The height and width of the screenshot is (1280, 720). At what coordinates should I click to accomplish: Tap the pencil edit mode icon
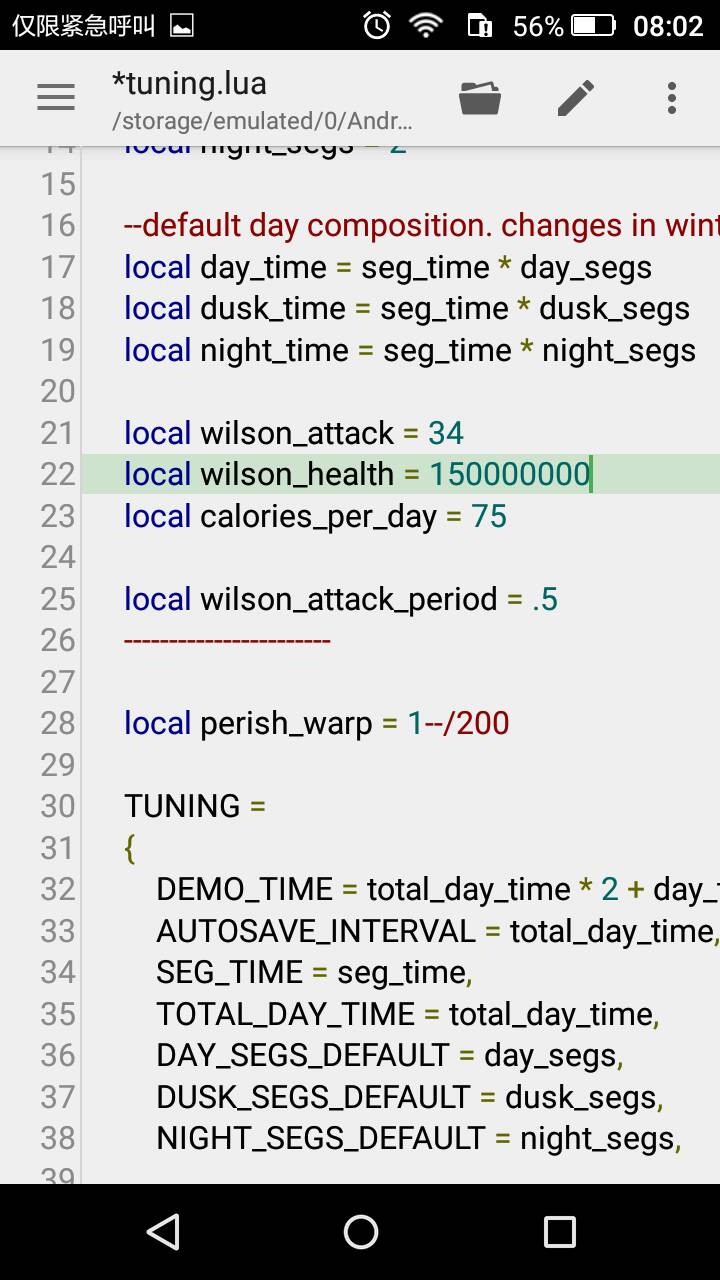(x=576, y=97)
